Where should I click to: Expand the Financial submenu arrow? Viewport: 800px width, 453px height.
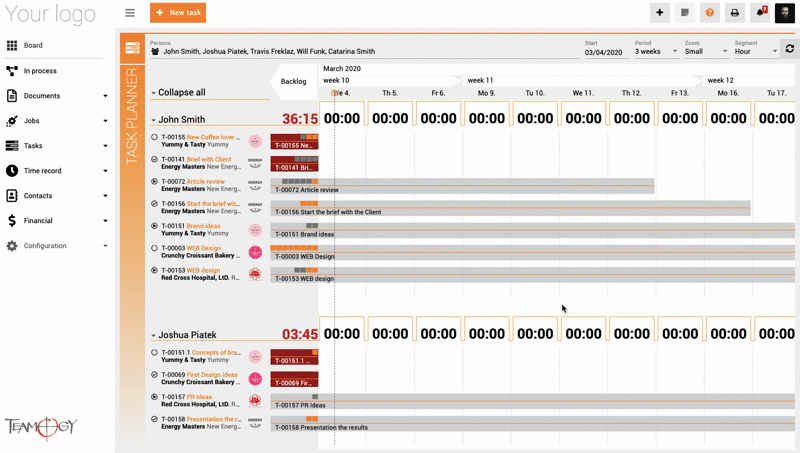[106, 221]
